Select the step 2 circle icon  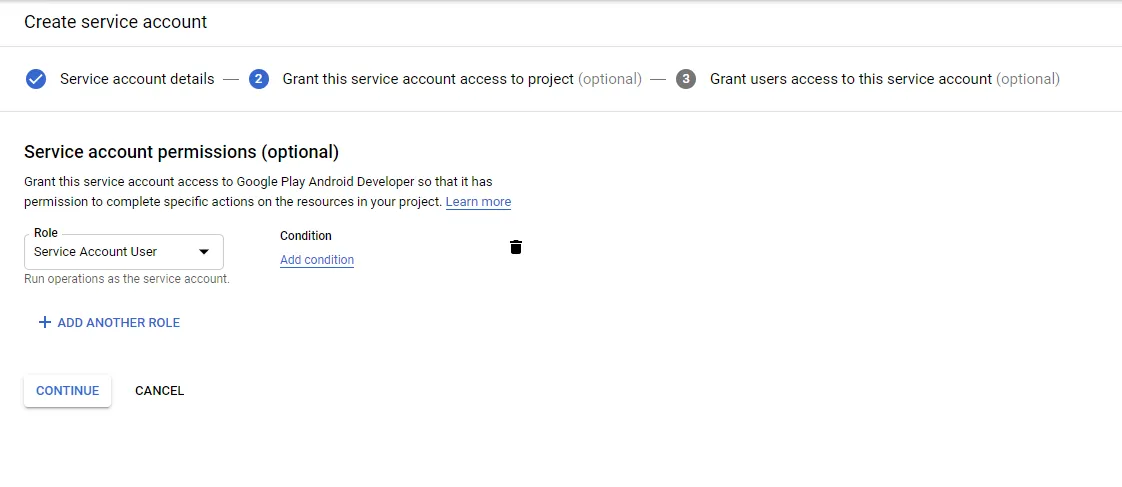click(259, 79)
